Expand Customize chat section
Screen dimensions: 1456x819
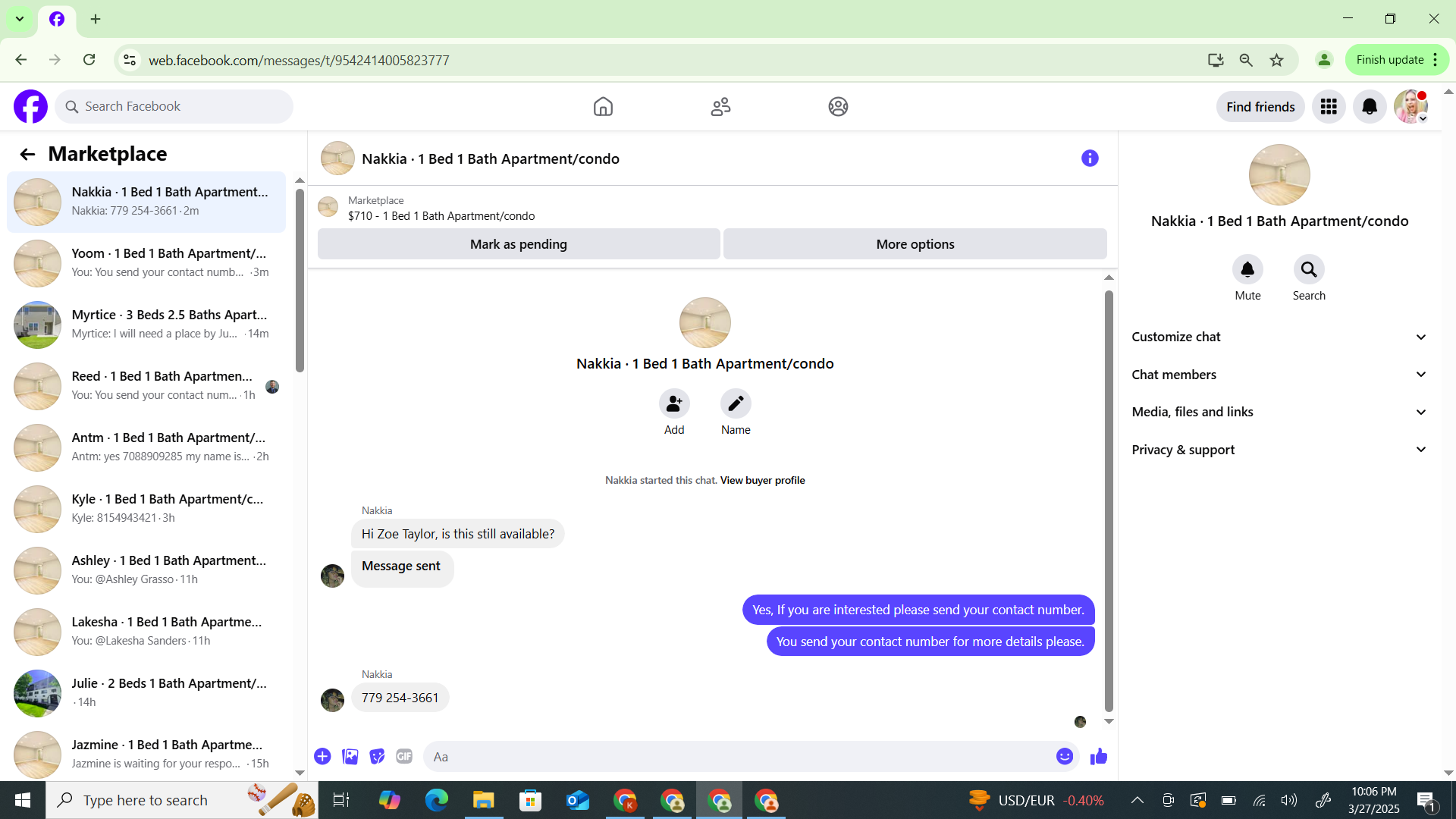1279,337
